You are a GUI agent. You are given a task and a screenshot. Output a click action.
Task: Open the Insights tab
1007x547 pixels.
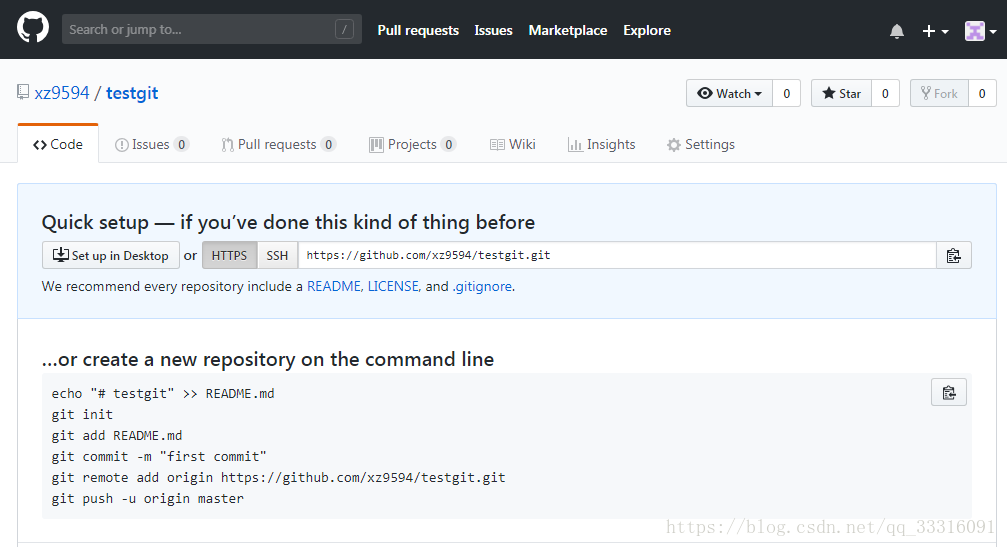tap(601, 144)
